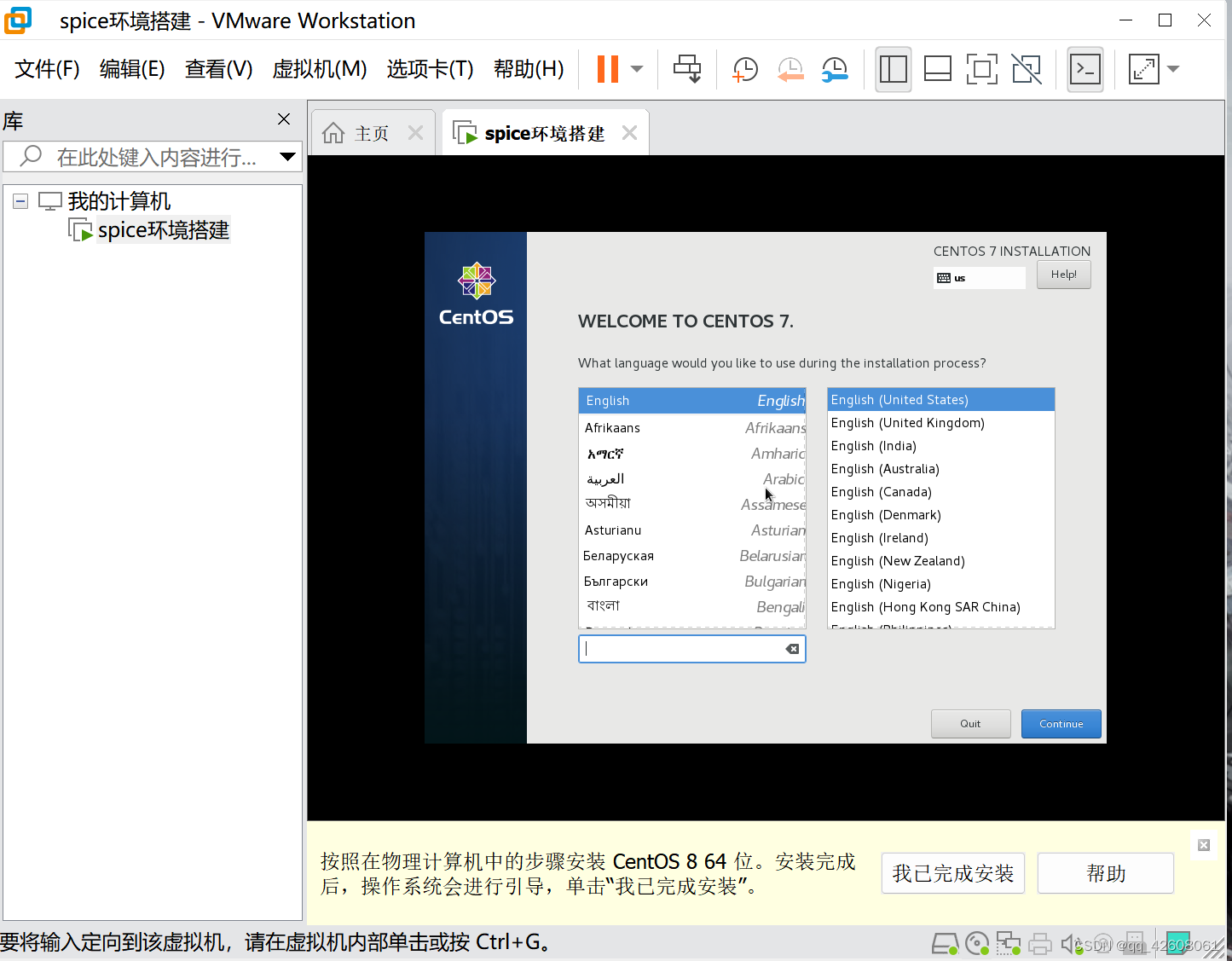1232x961 pixels.
Task: Click the 我已完成安装 button
Action: [952, 872]
